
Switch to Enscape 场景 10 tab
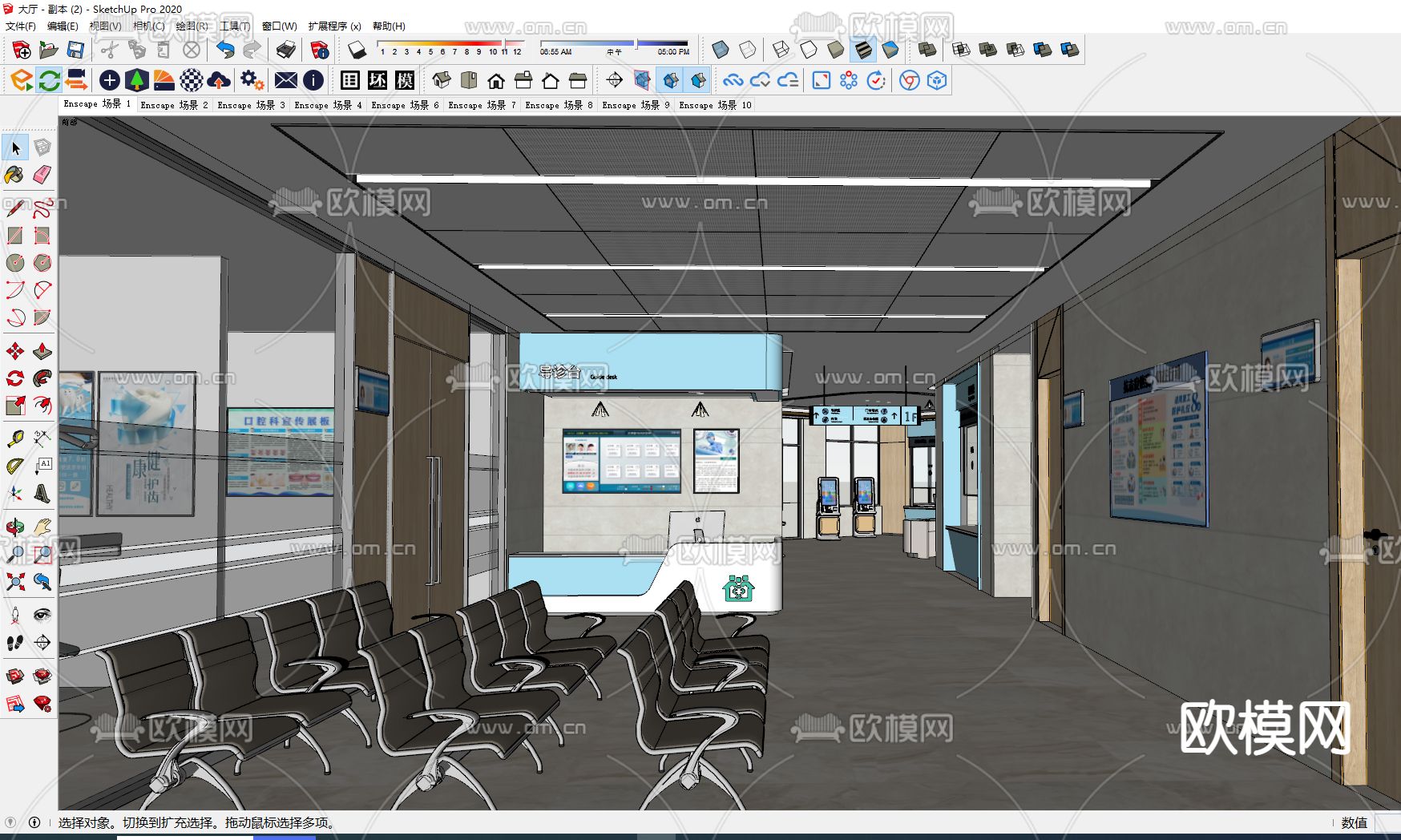pyautogui.click(x=715, y=105)
